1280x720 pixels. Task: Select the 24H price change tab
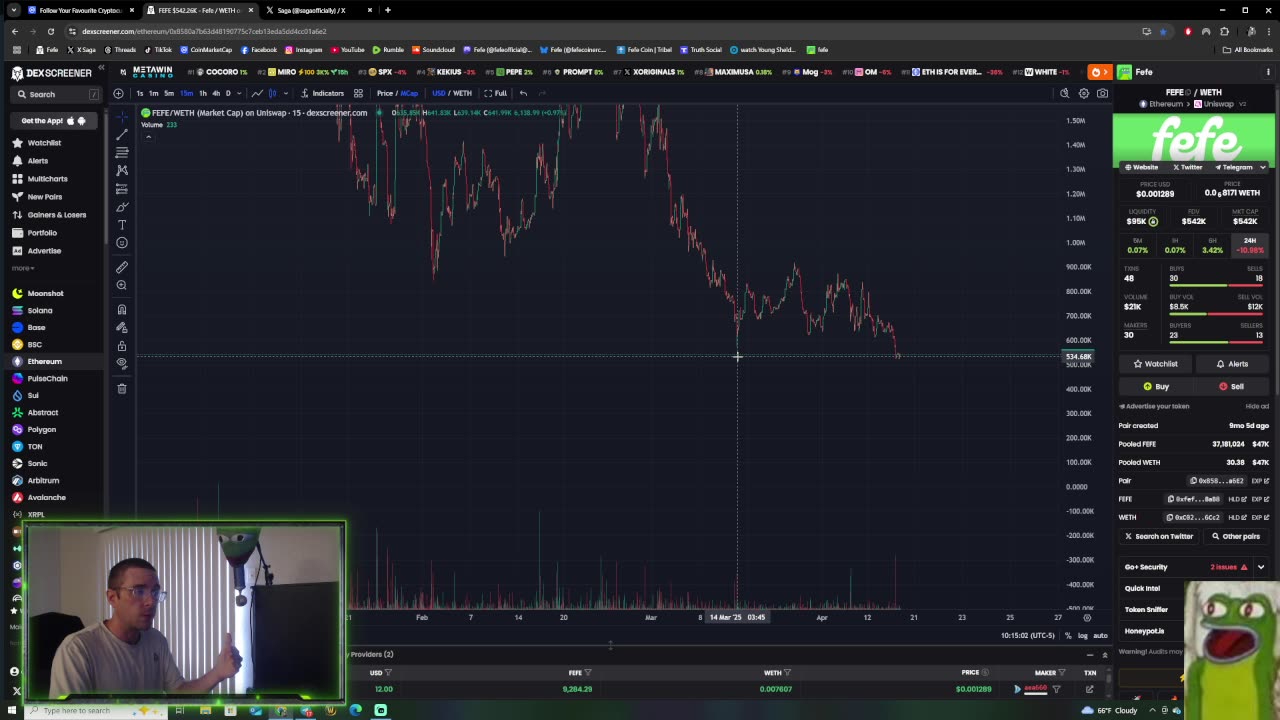pos(1249,246)
